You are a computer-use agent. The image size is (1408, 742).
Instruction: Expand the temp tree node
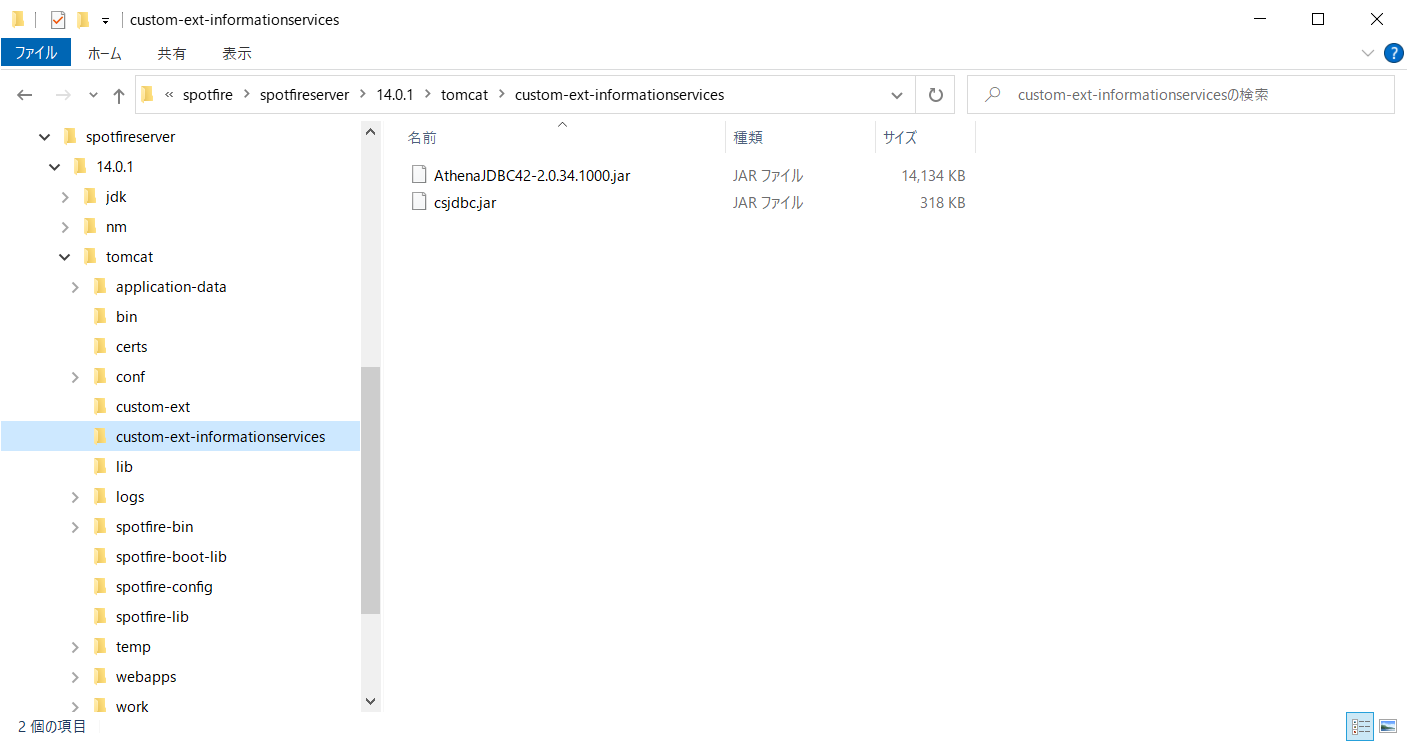[75, 647]
